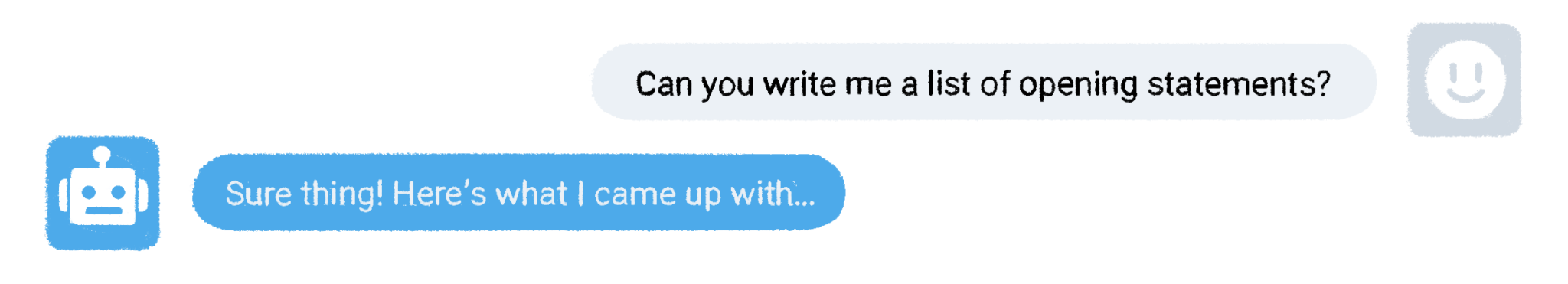The height and width of the screenshot is (284, 1568).
Task: Open the bot reply bubble starting "Sure thing!"
Action: point(518,192)
